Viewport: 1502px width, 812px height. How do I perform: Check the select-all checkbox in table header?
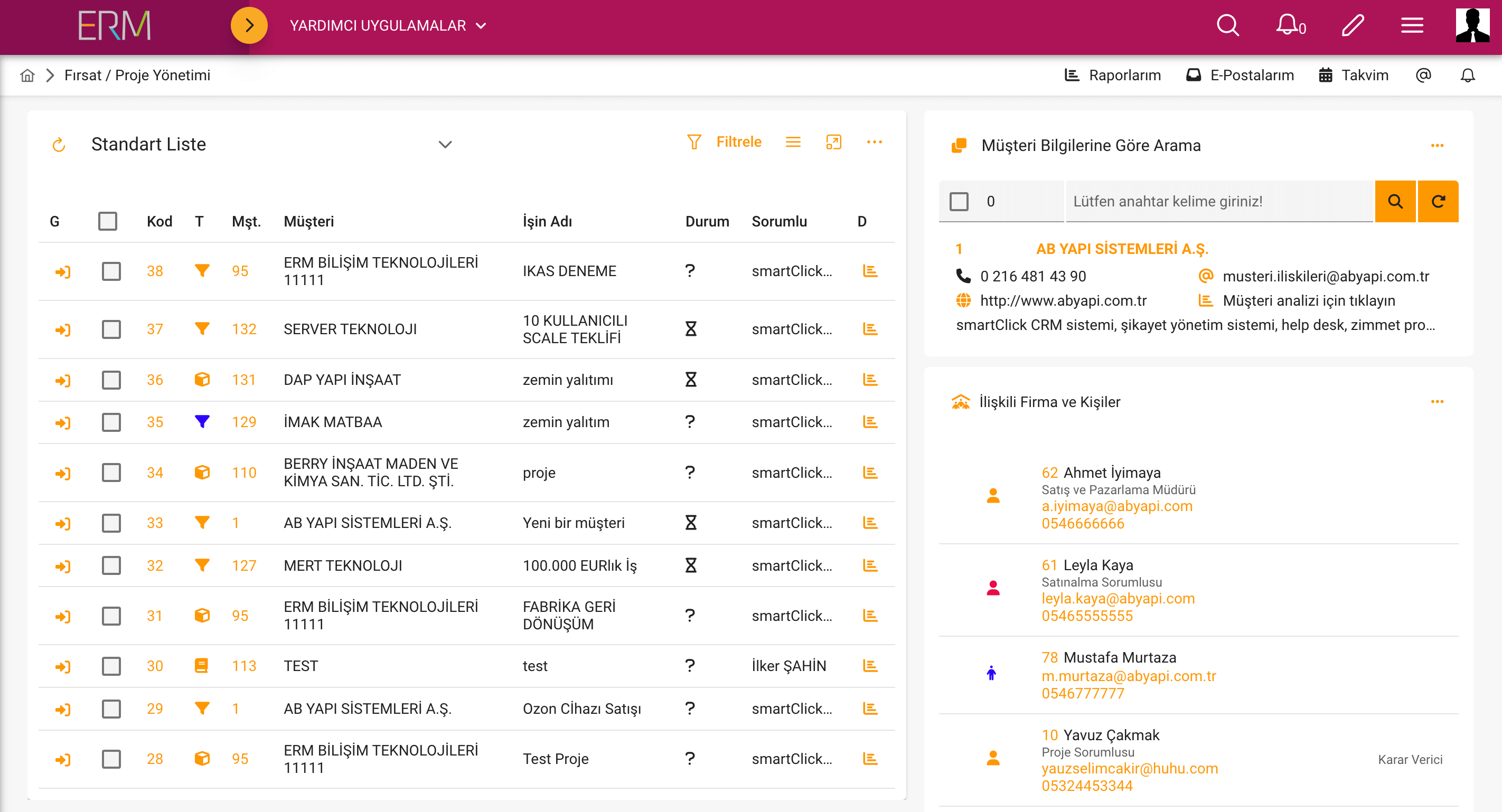[108, 222]
